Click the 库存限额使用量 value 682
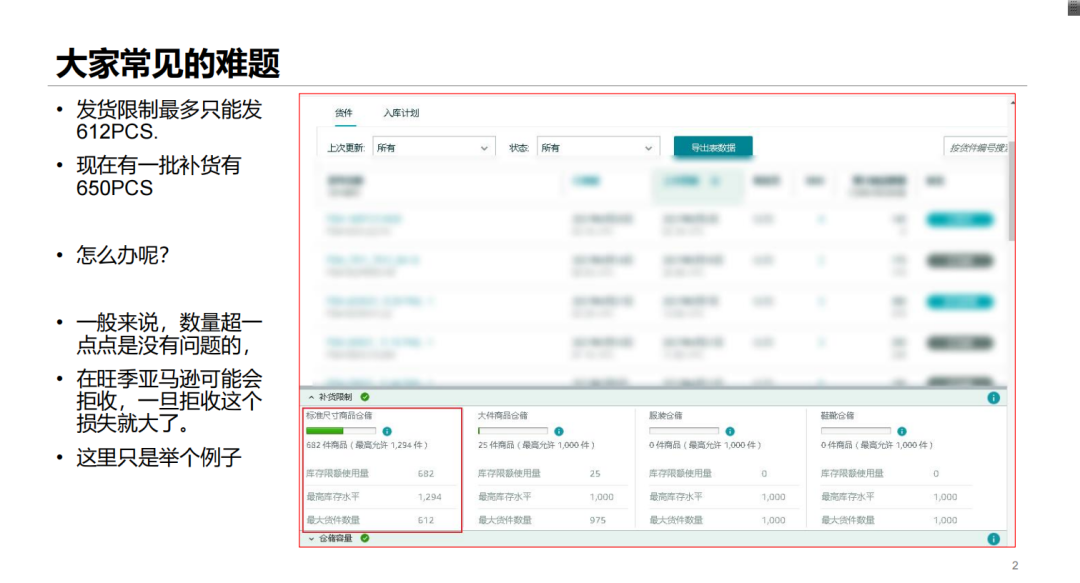Screen dimensions: 1080x583 (x=426, y=473)
